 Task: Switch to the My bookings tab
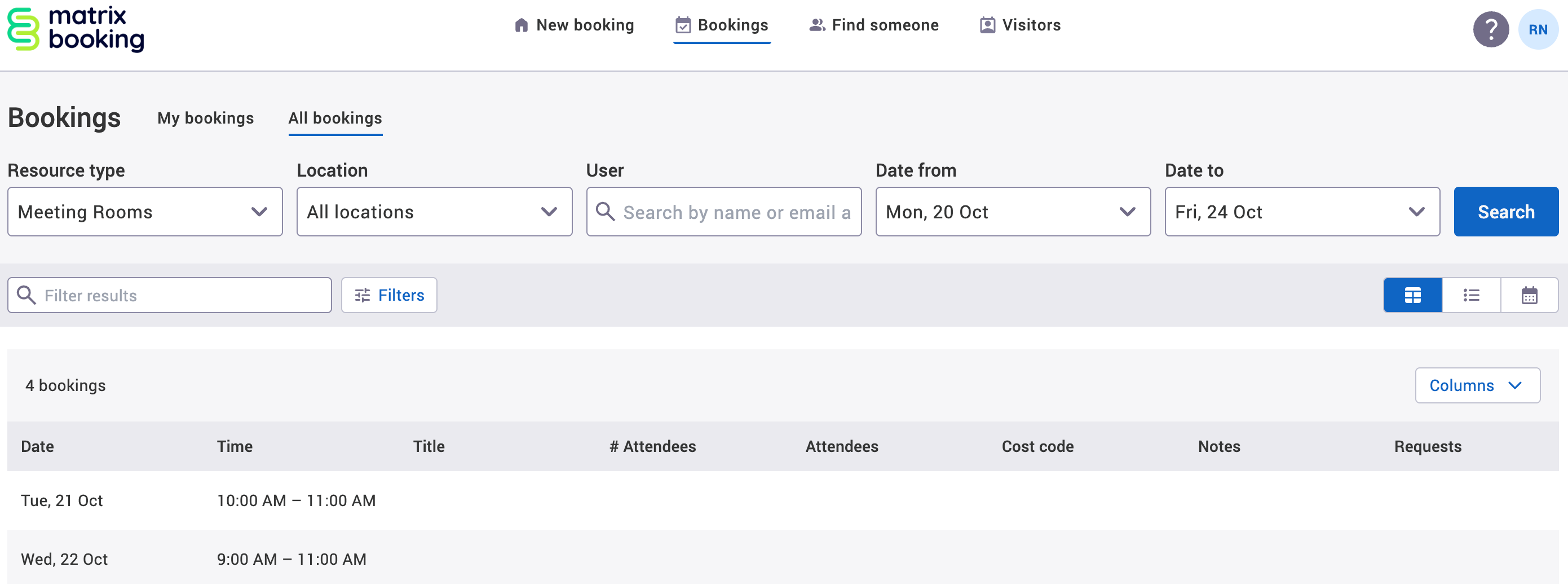coord(205,118)
